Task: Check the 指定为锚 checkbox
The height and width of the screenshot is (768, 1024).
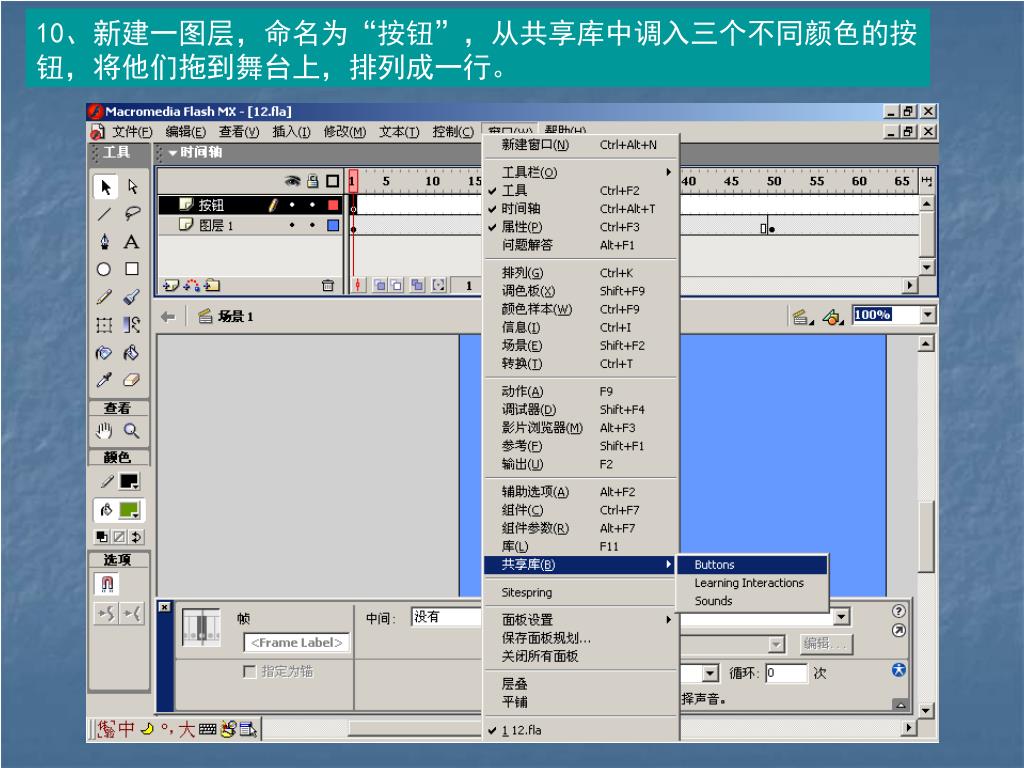Action: pos(249,671)
